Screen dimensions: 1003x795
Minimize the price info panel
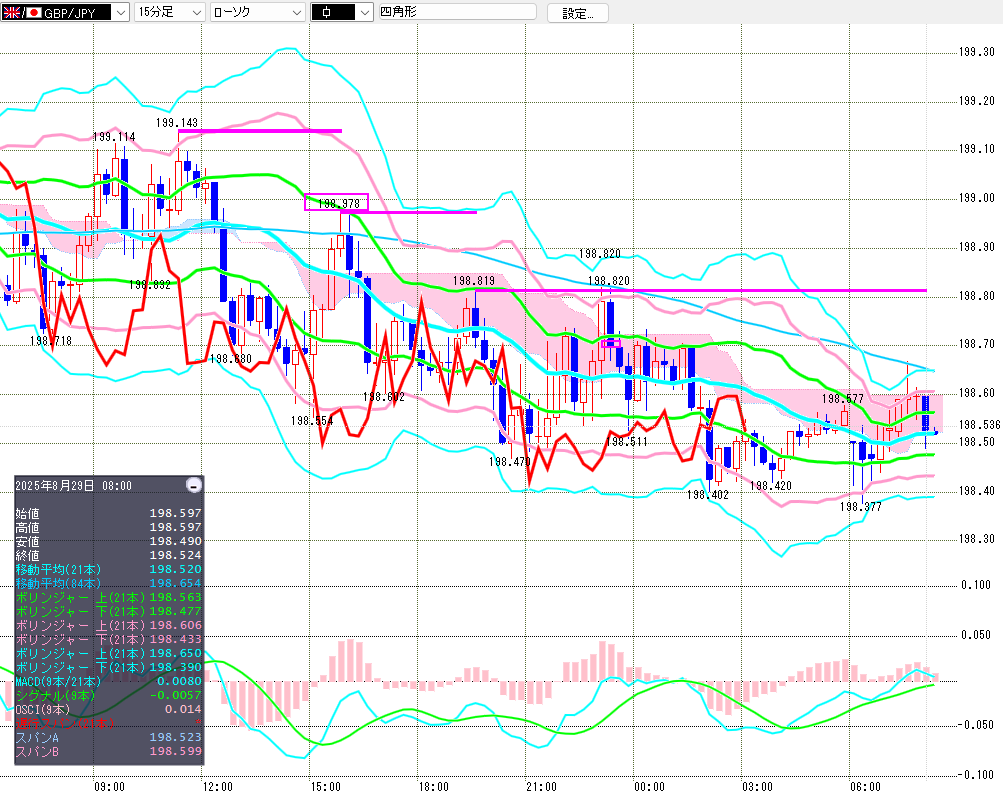pyautogui.click(x=194, y=485)
